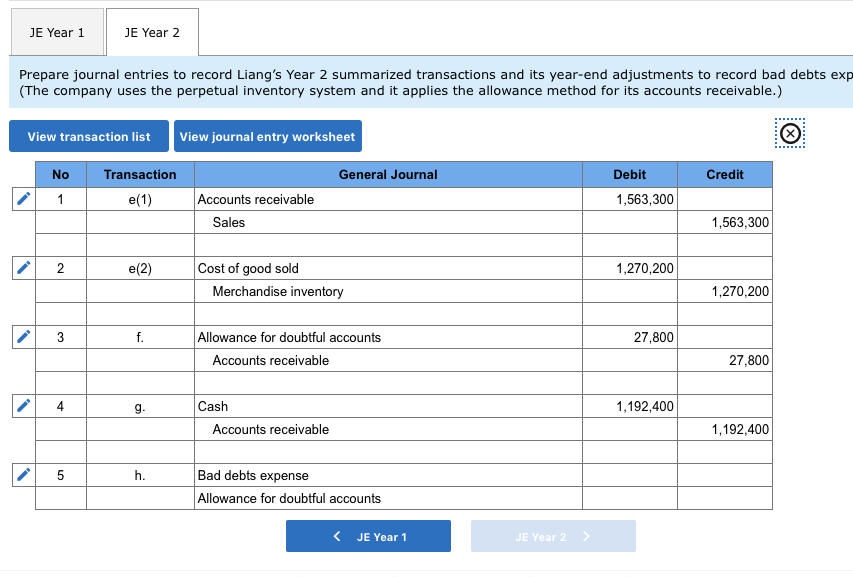
Task: Click the right chevron on JE Year 2 button
Action: pyautogui.click(x=586, y=536)
